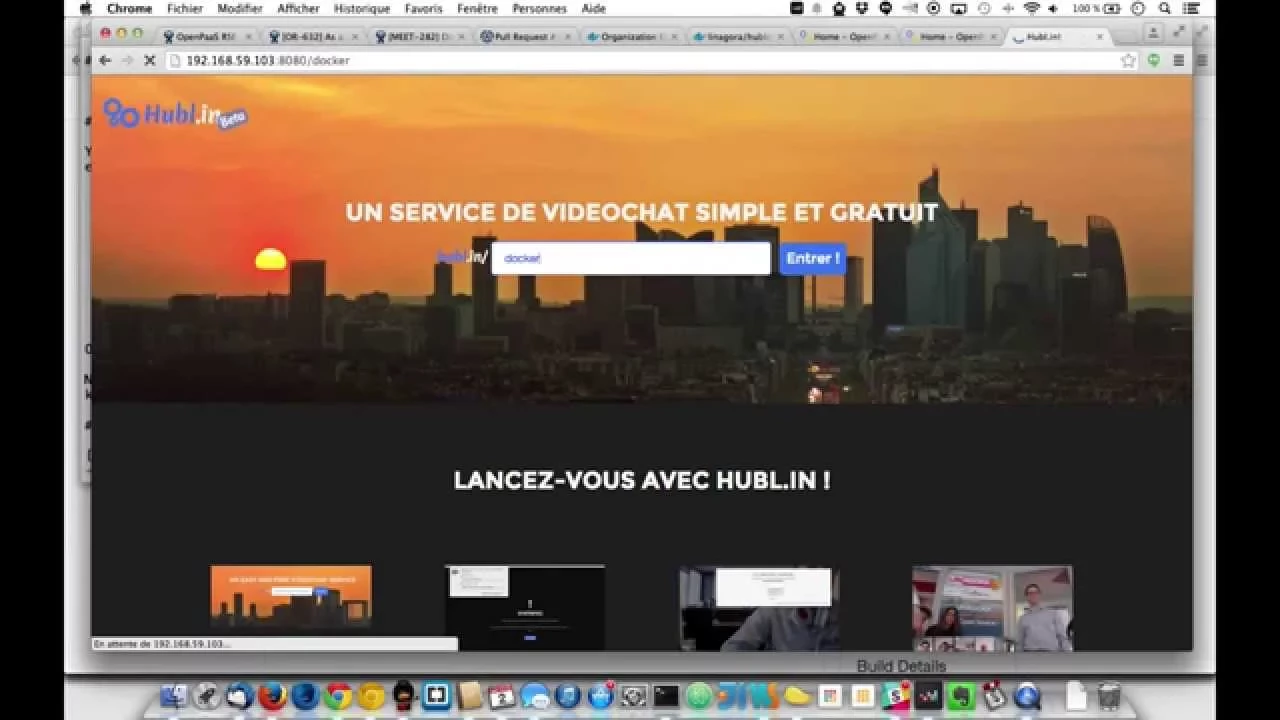
Task: Open the Wi-Fi status menu
Action: point(1031,8)
